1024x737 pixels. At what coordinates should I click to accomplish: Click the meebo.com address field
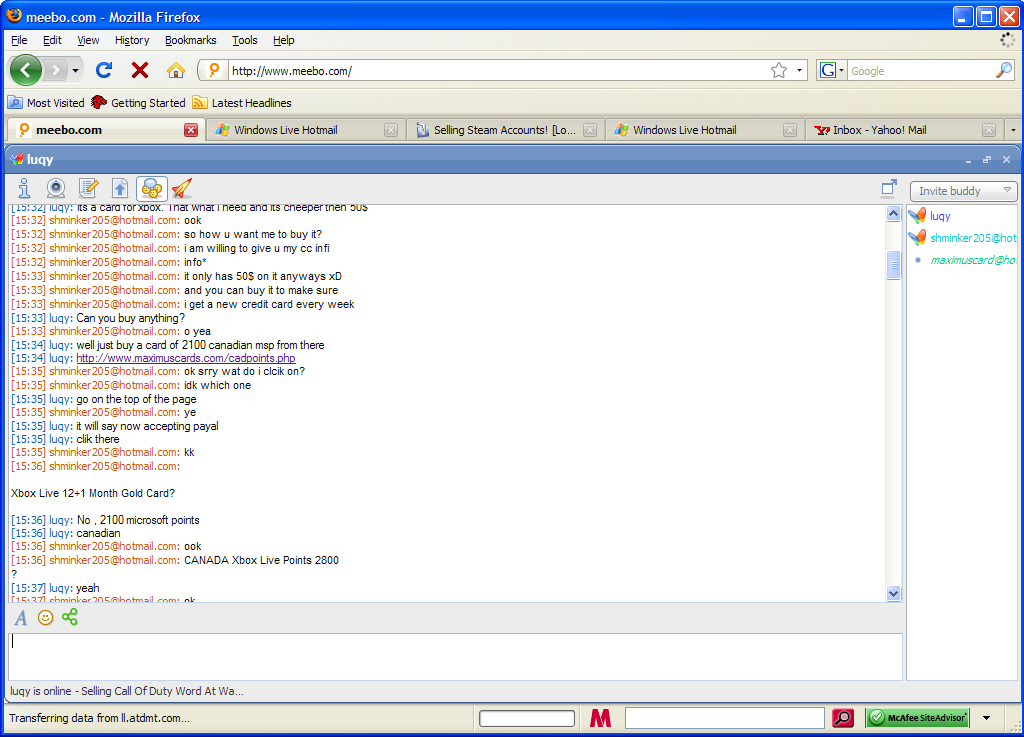[x=496, y=71]
